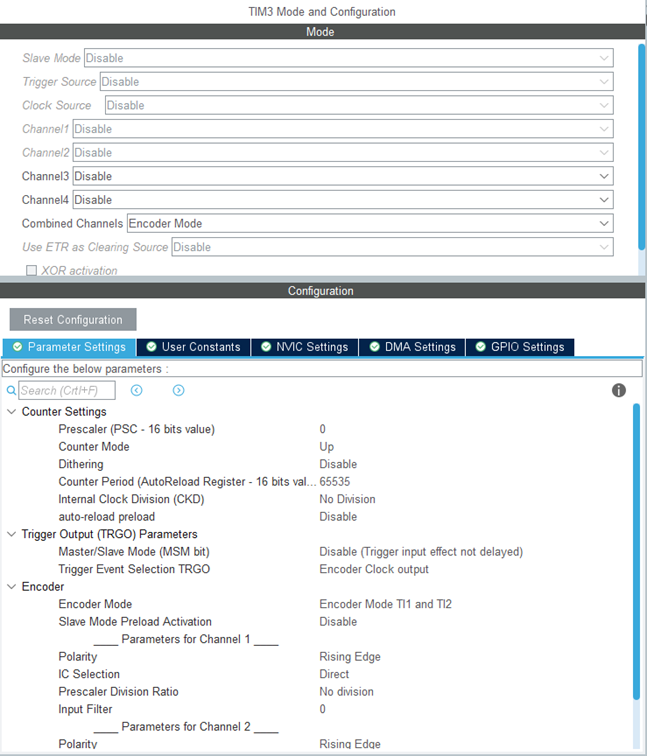Viewport: 647px width, 756px height.
Task: Select the Input Filter value 0
Action: point(323,709)
